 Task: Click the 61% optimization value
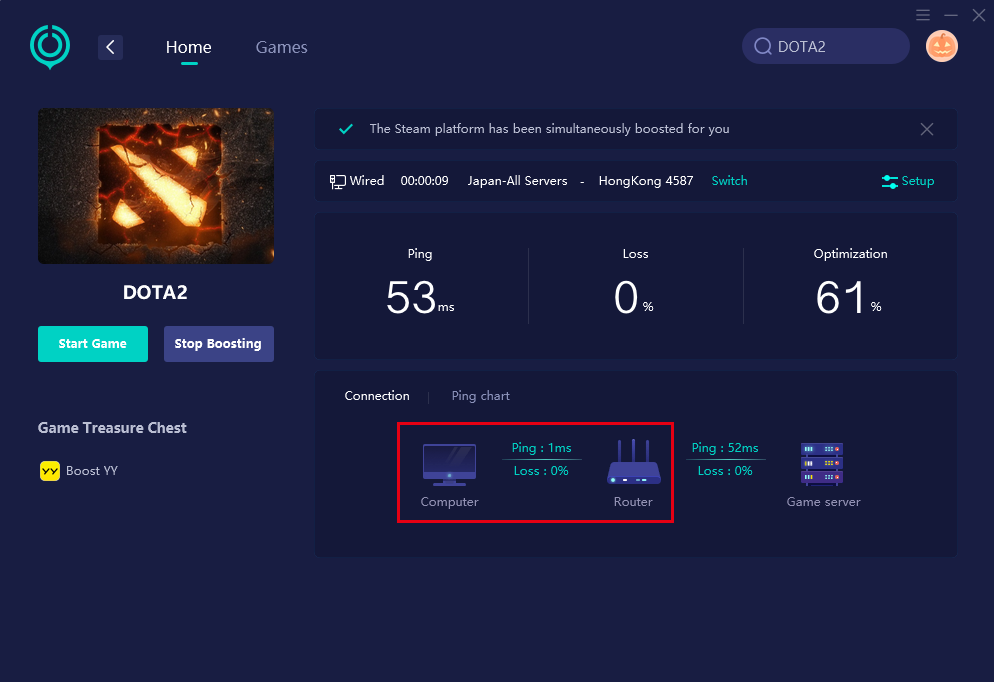(x=848, y=297)
